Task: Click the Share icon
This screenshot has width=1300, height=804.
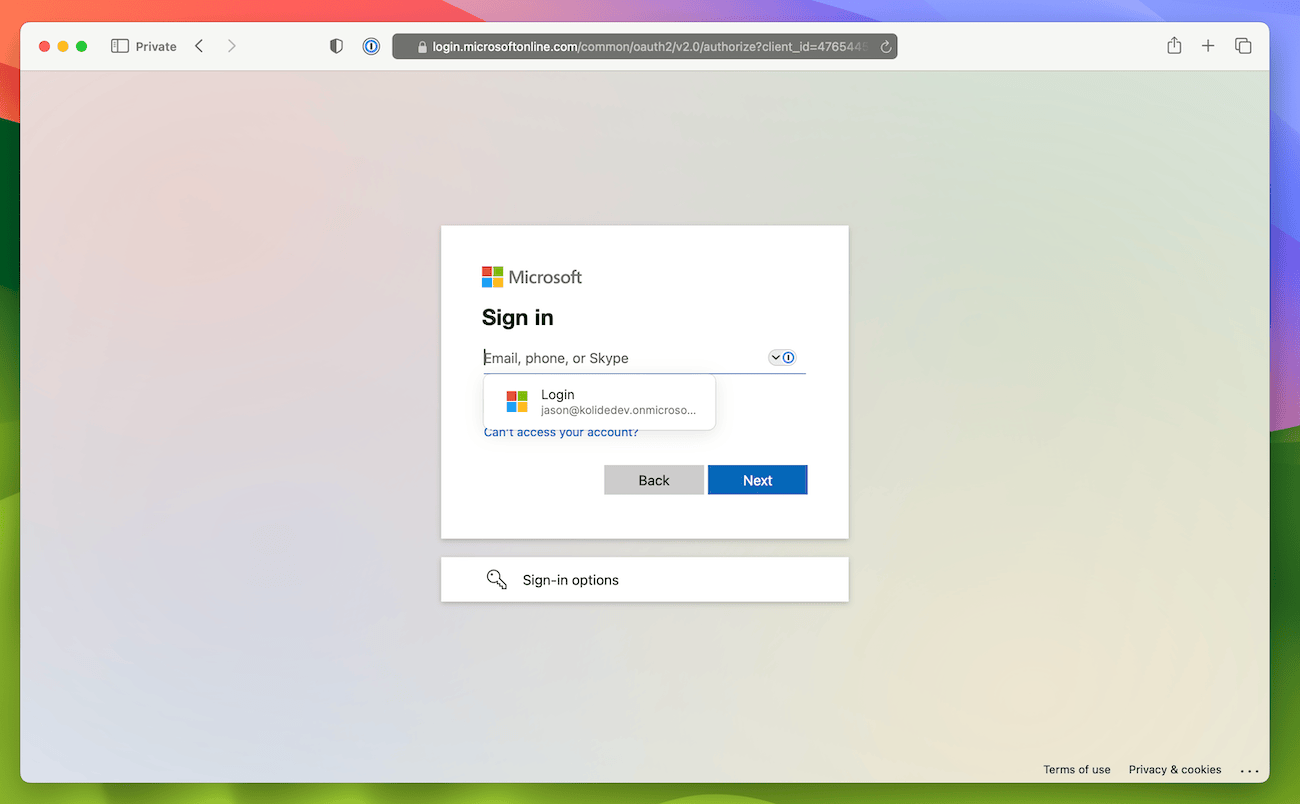Action: (x=1174, y=45)
